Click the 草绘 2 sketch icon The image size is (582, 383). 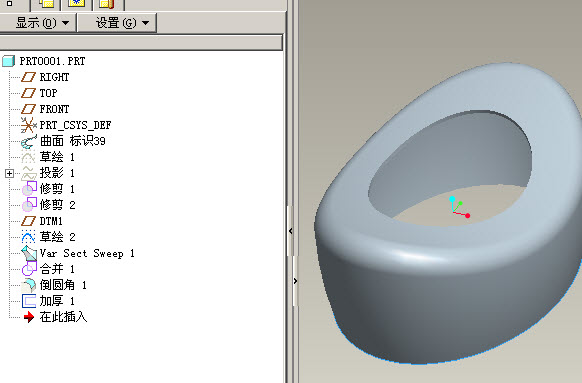(x=28, y=237)
